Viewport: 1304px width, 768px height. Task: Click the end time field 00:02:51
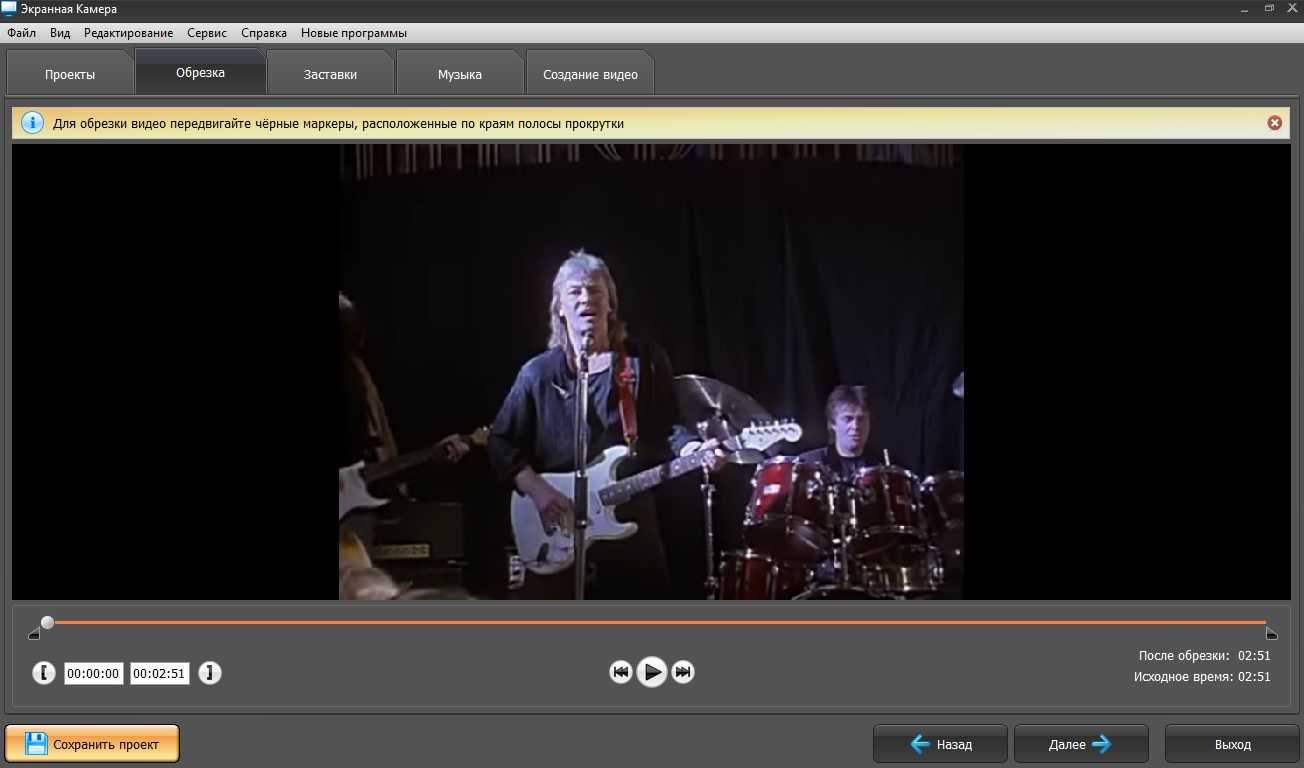click(x=160, y=674)
